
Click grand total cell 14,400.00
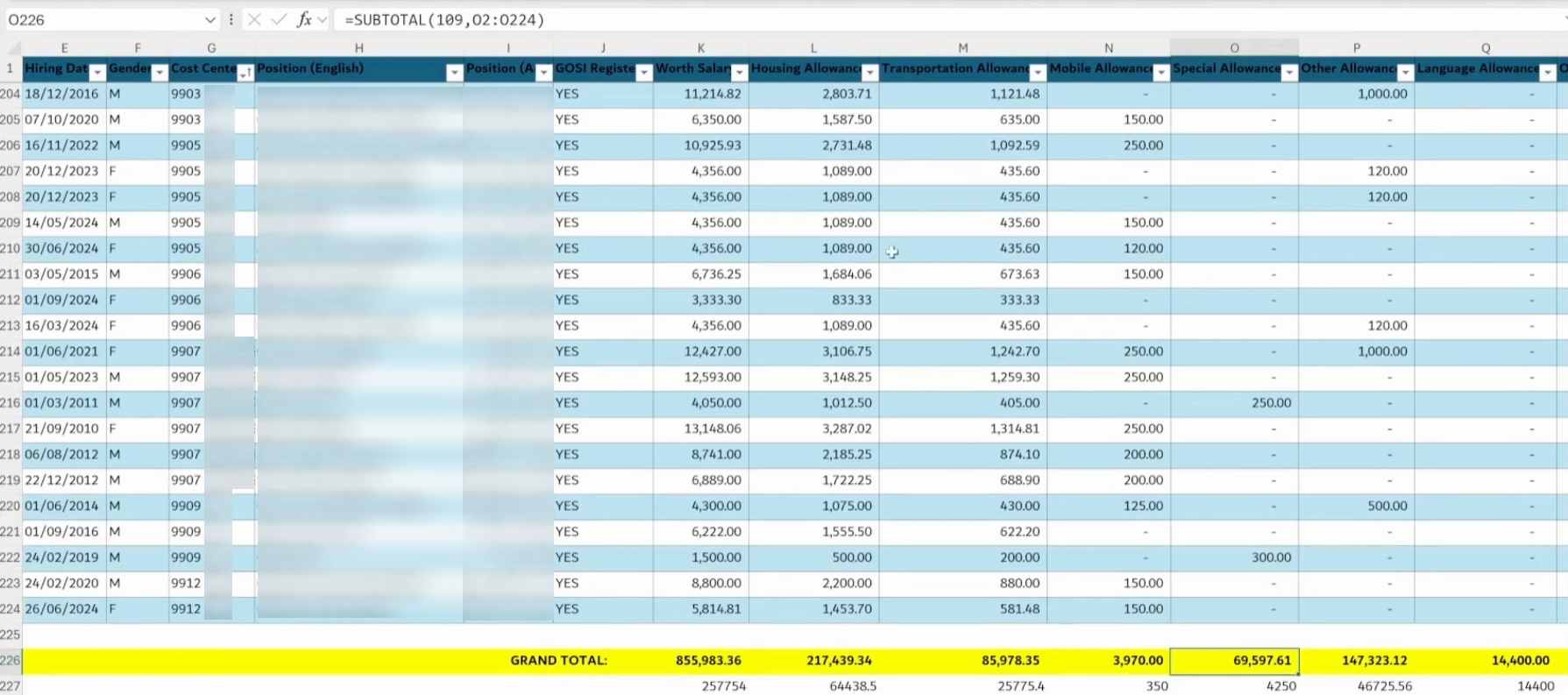[x=1486, y=661]
